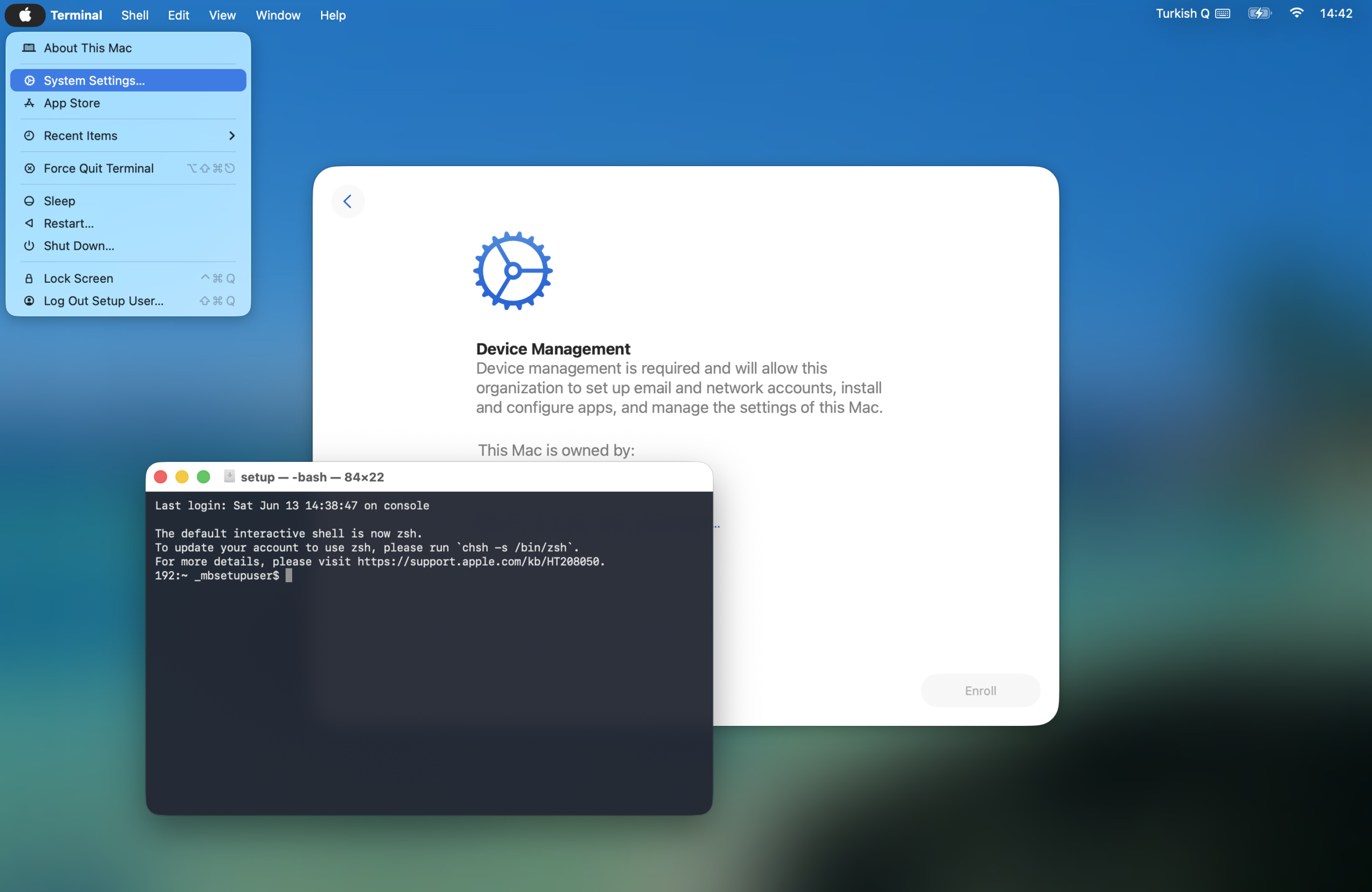Open About This Mac
This screenshot has width=1372, height=892.
128,48
